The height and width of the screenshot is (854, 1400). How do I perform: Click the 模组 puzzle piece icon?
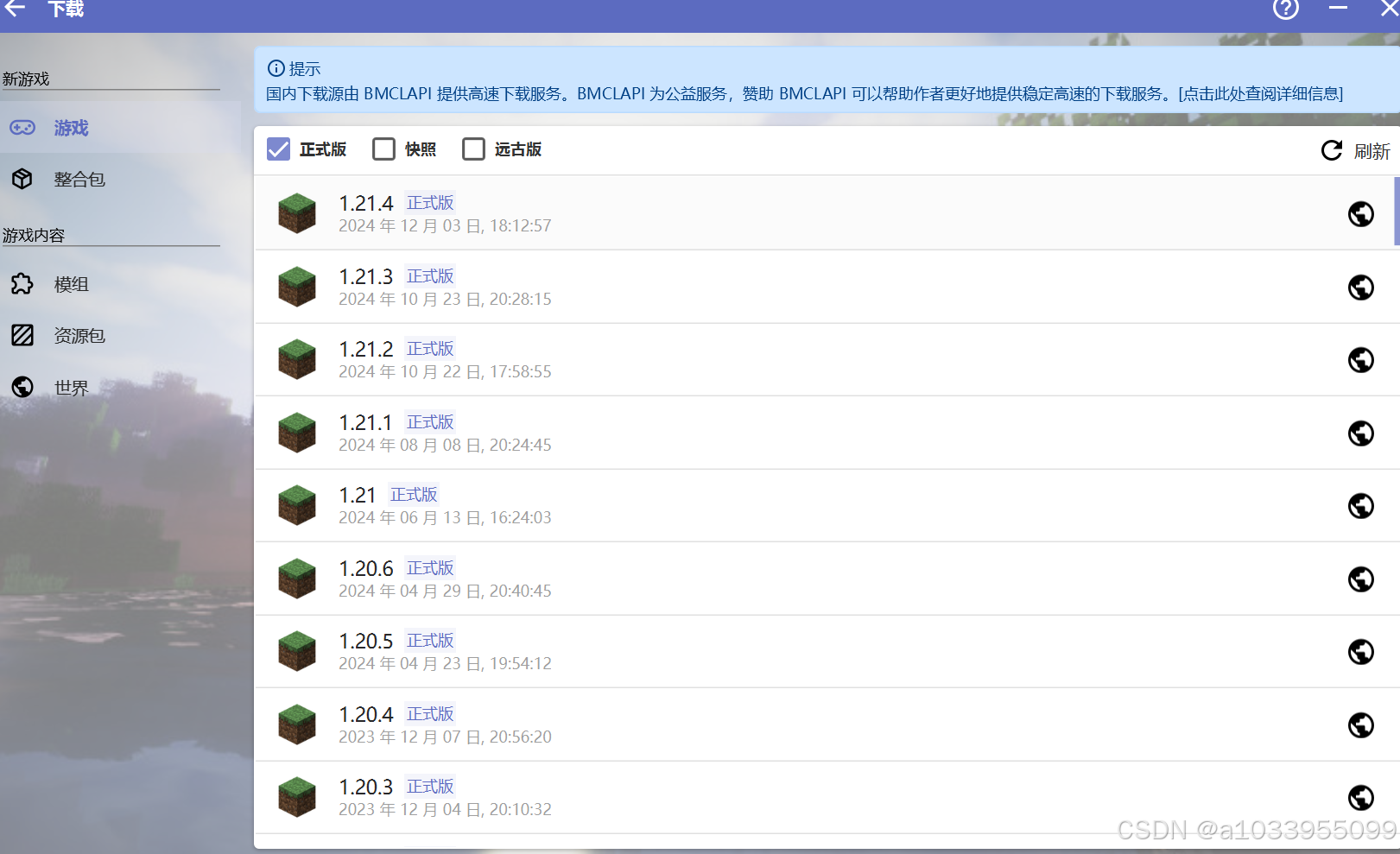22,284
